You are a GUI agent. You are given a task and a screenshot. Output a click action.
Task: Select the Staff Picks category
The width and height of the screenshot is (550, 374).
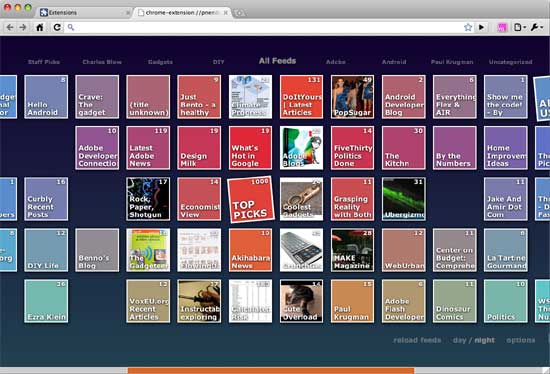click(44, 62)
